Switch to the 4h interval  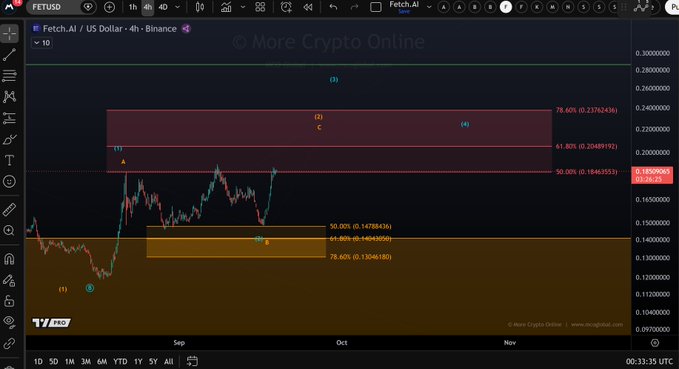148,7
